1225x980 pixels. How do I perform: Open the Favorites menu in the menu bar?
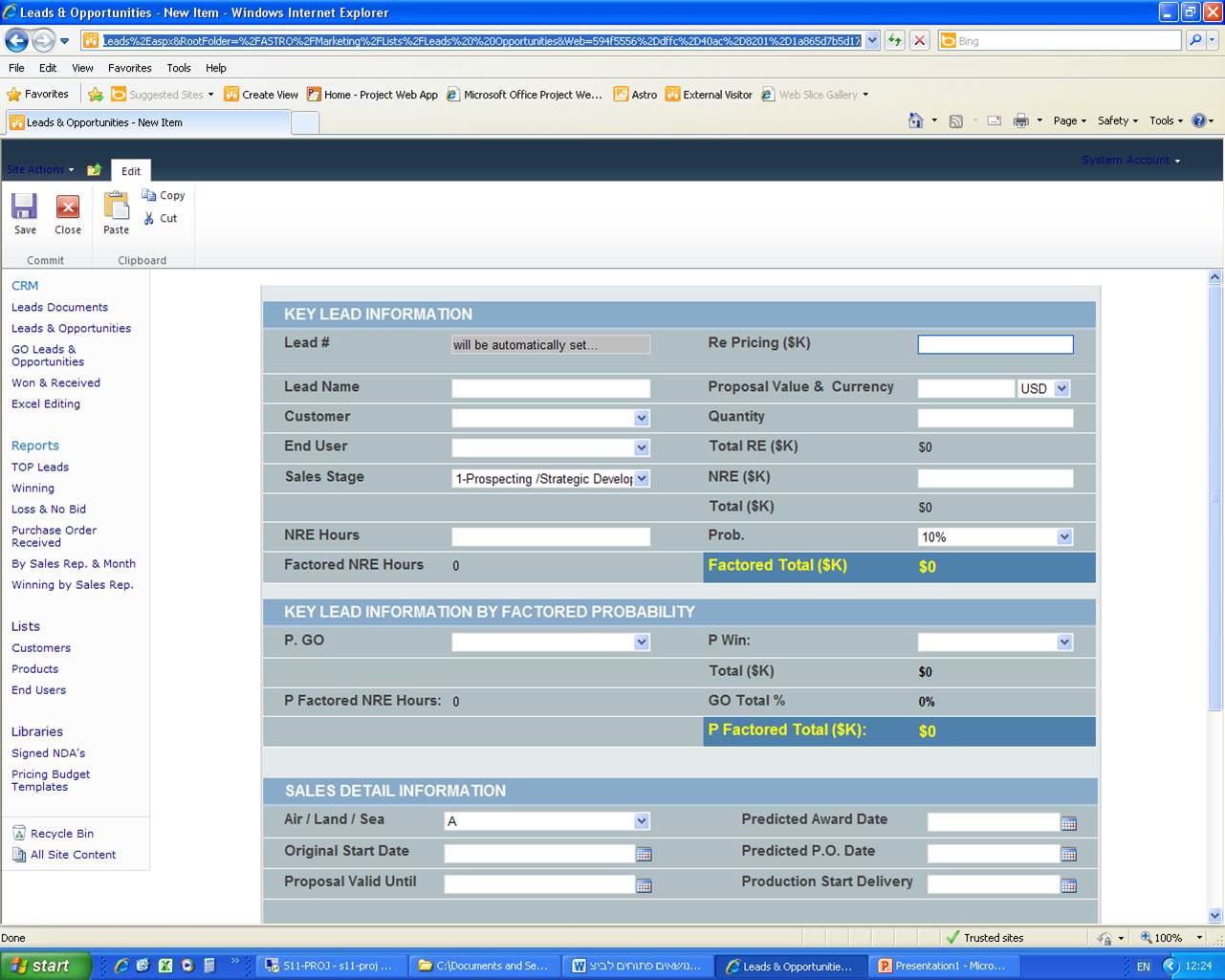(130, 68)
